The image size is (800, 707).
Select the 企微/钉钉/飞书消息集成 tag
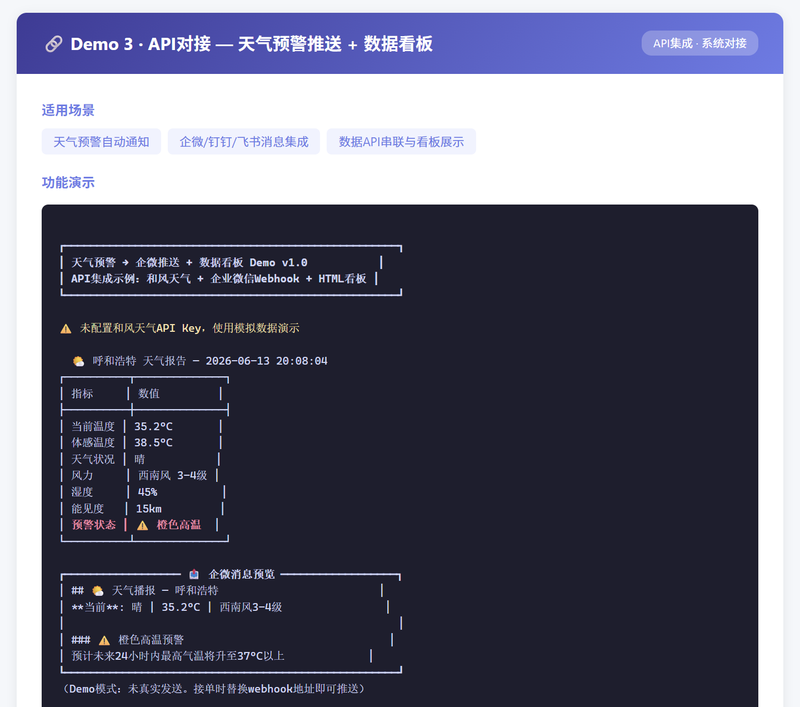244,142
